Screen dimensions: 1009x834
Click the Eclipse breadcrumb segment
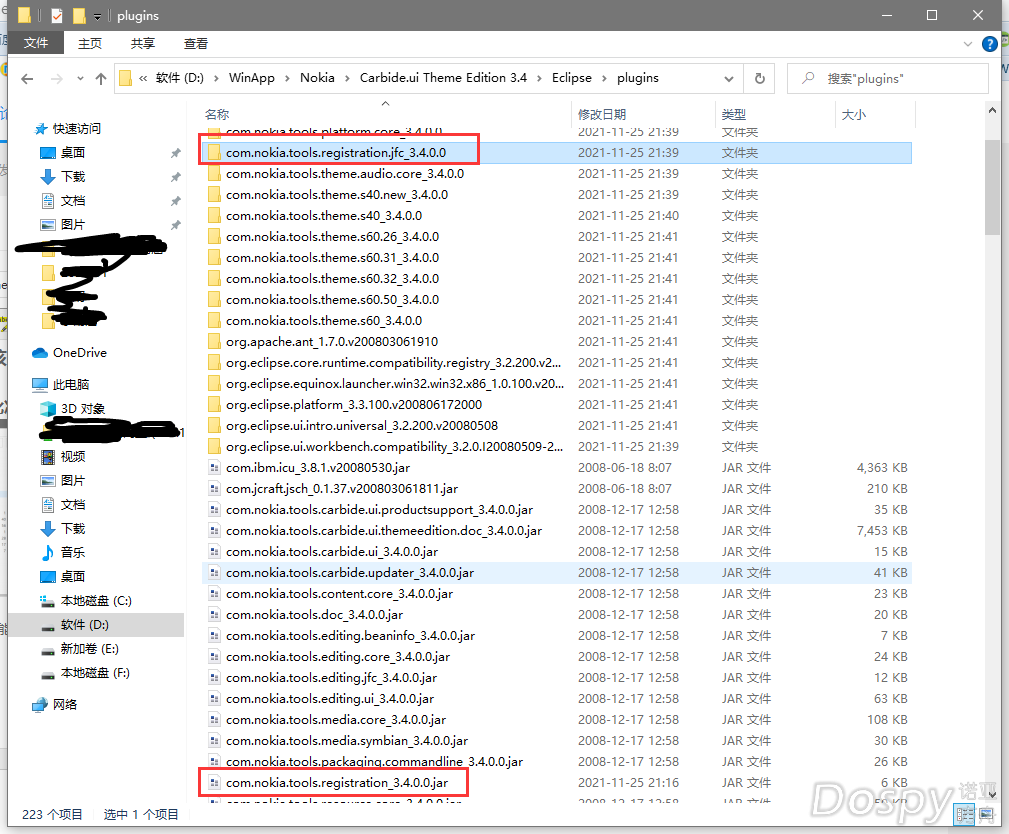coord(571,78)
